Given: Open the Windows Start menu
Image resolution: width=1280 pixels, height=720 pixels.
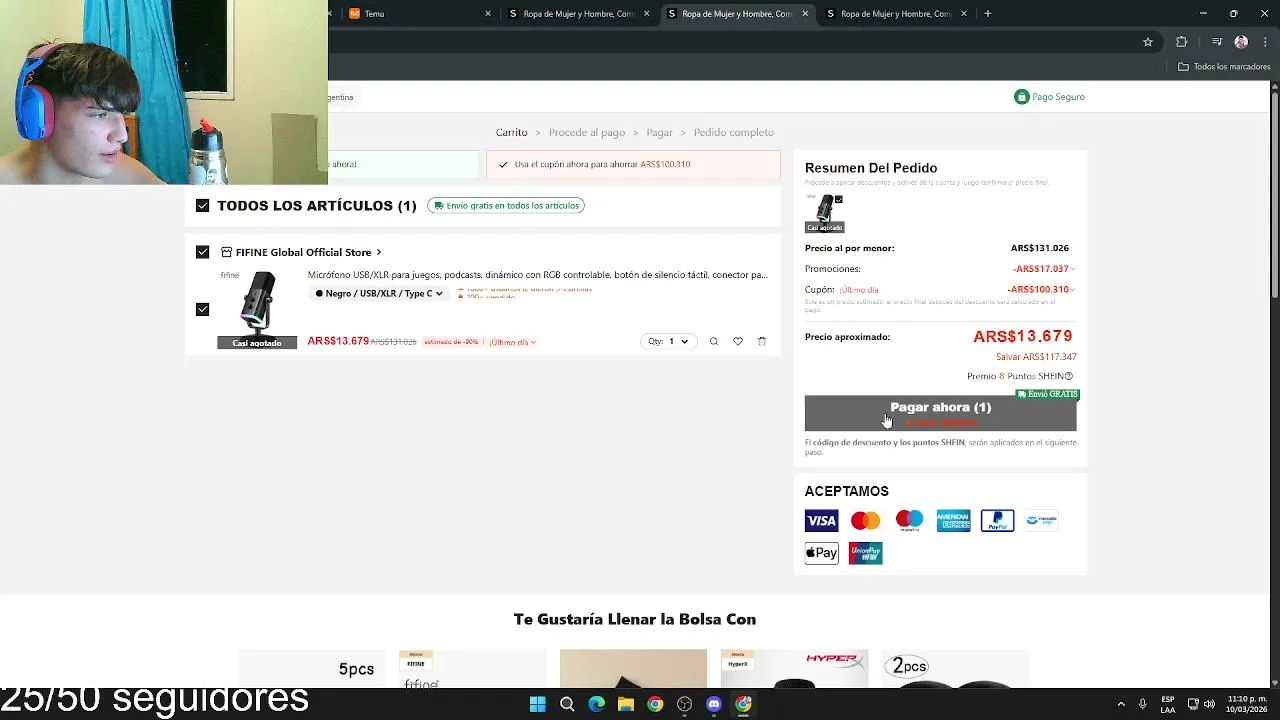Looking at the screenshot, I should [x=538, y=704].
